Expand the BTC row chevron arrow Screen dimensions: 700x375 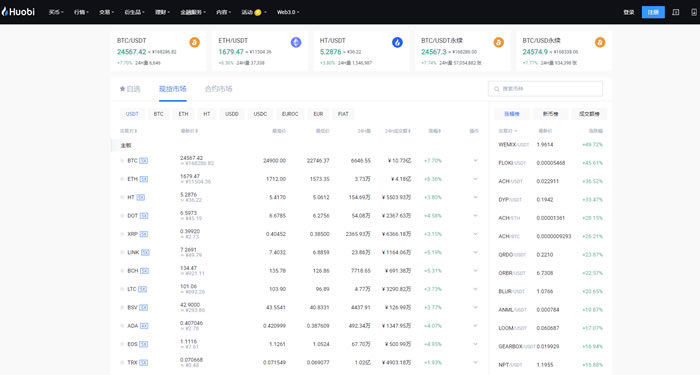[475, 161]
